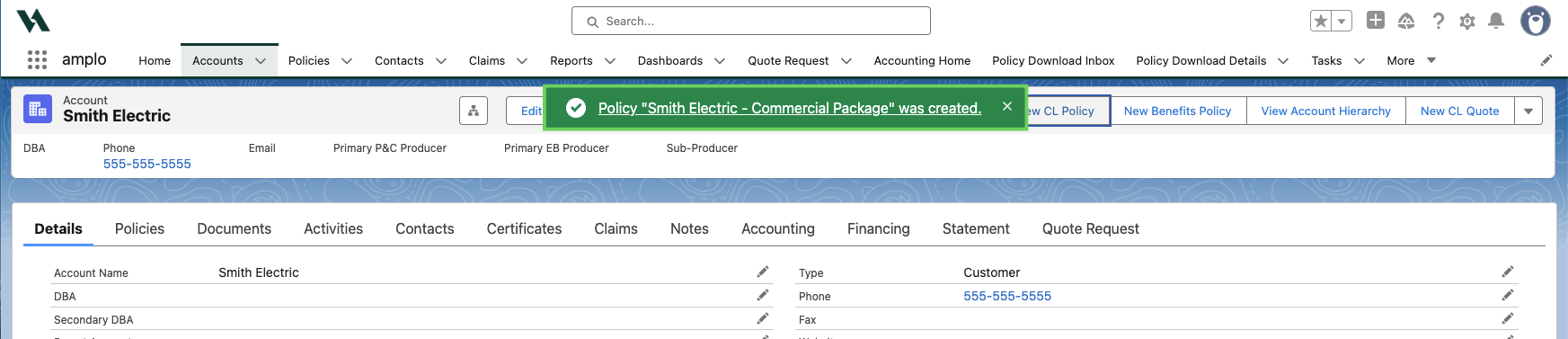Expand the Contacts nav dropdown chevron
The height and width of the screenshot is (339, 1568).
441,61
